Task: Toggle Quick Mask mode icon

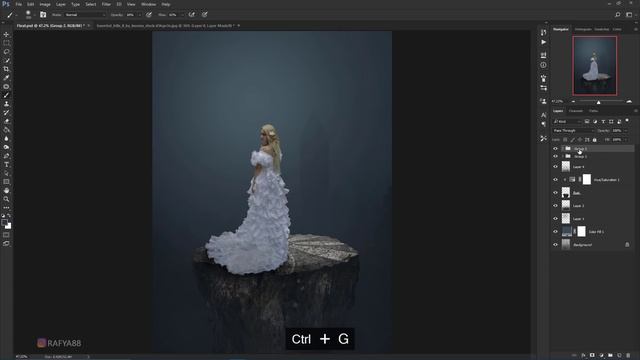Action: point(6,235)
